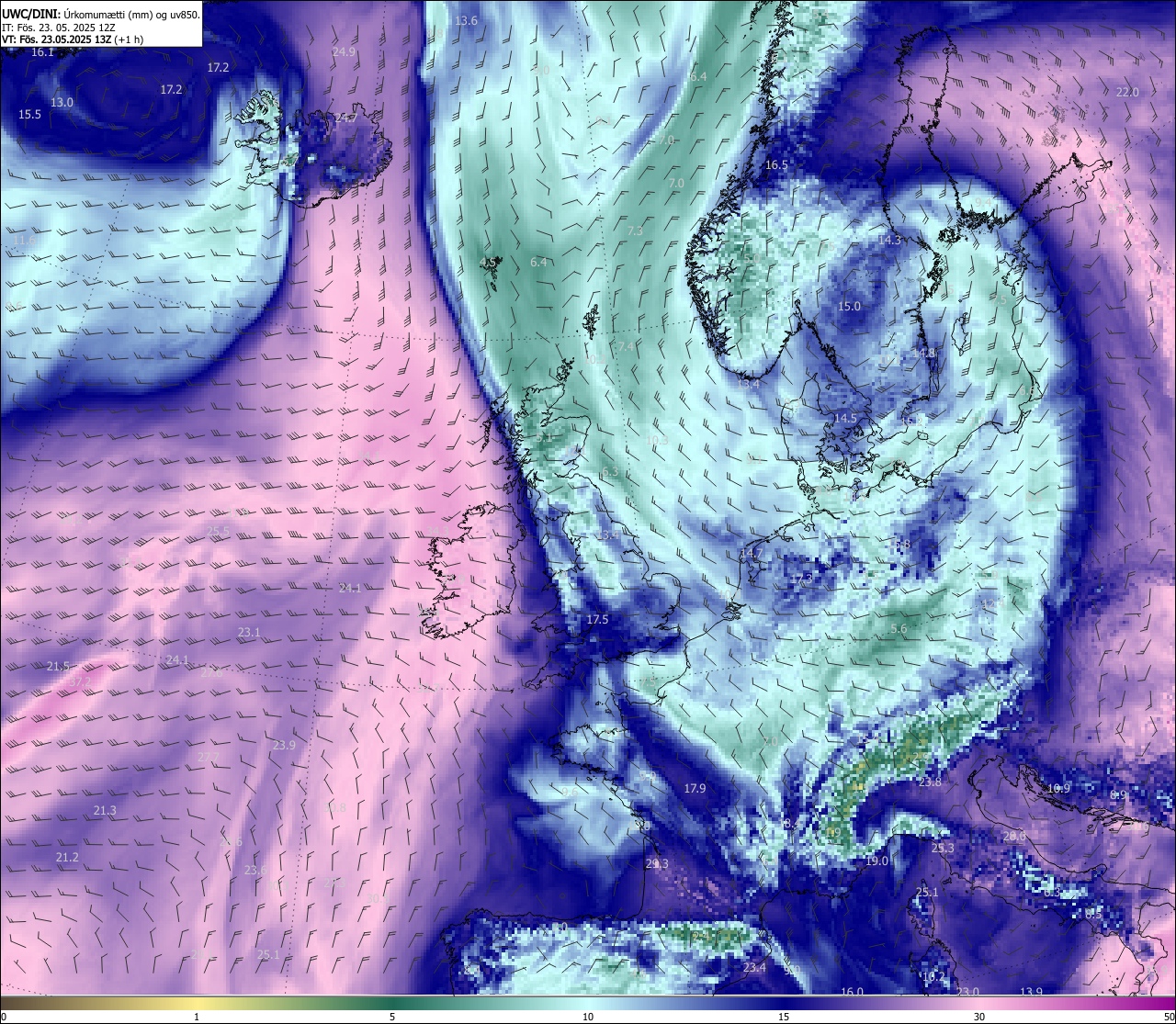Click the 10 label on the color scale
1176x1024 pixels.
tap(588, 1017)
